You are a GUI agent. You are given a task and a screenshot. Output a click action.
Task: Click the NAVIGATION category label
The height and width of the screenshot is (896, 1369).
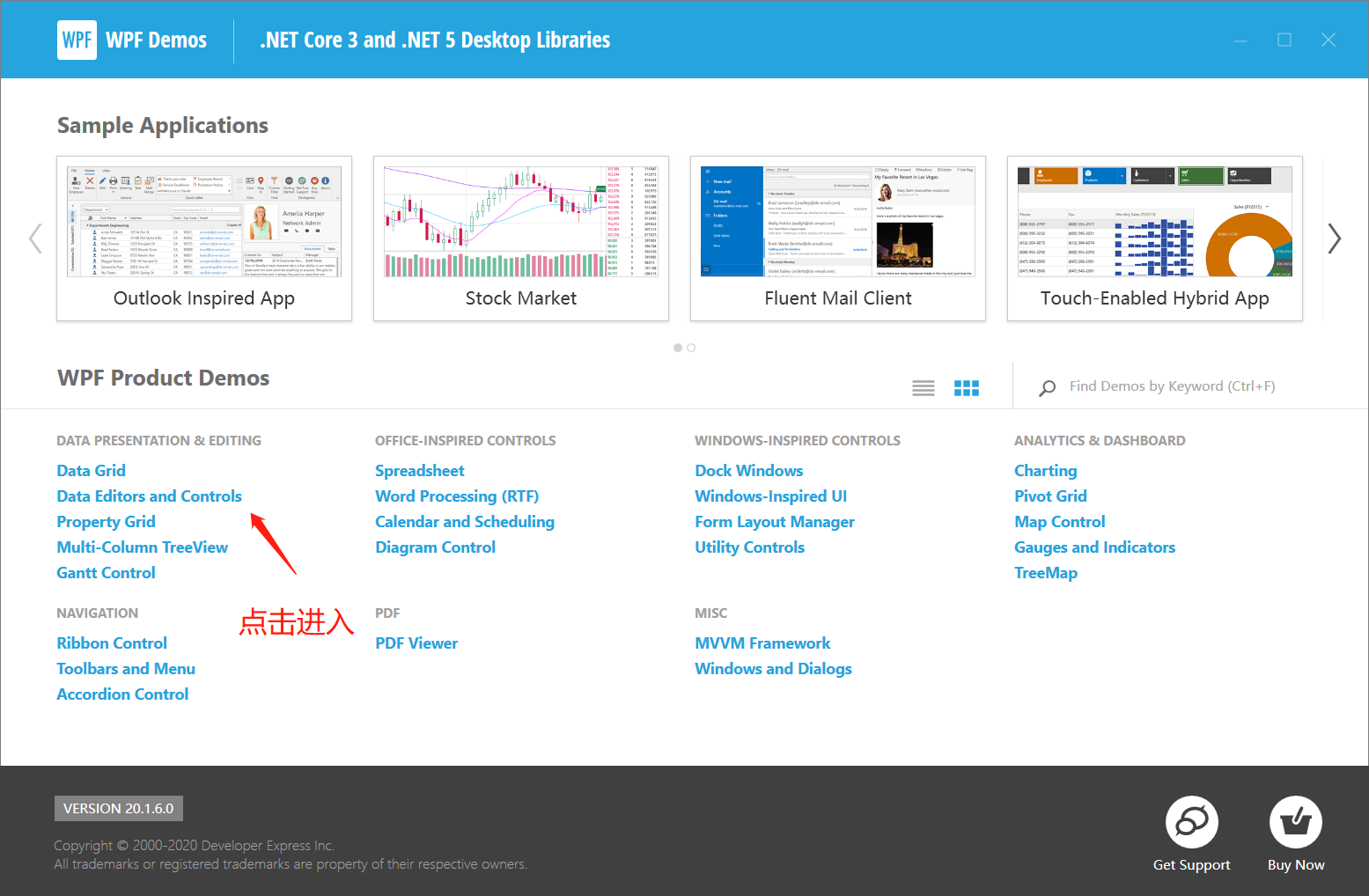[x=98, y=613]
